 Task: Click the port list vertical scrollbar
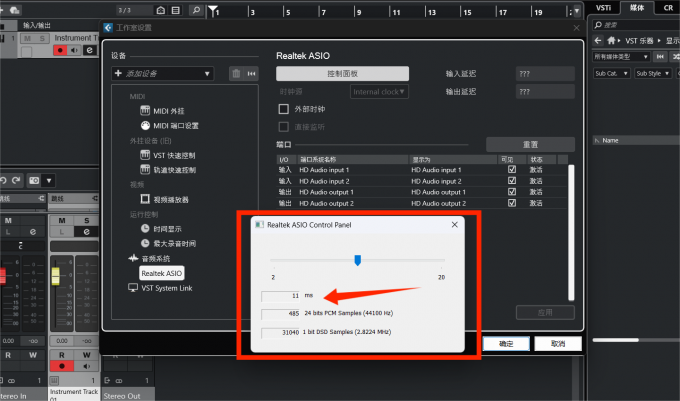pyautogui.click(x=571, y=232)
